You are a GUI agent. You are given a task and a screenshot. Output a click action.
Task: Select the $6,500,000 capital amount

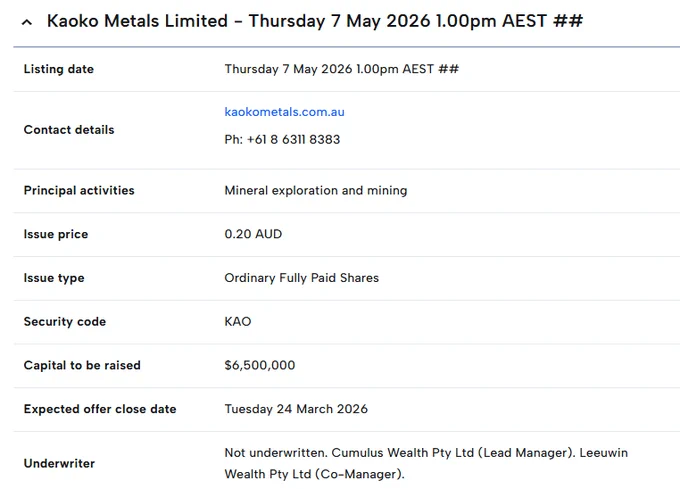click(260, 365)
